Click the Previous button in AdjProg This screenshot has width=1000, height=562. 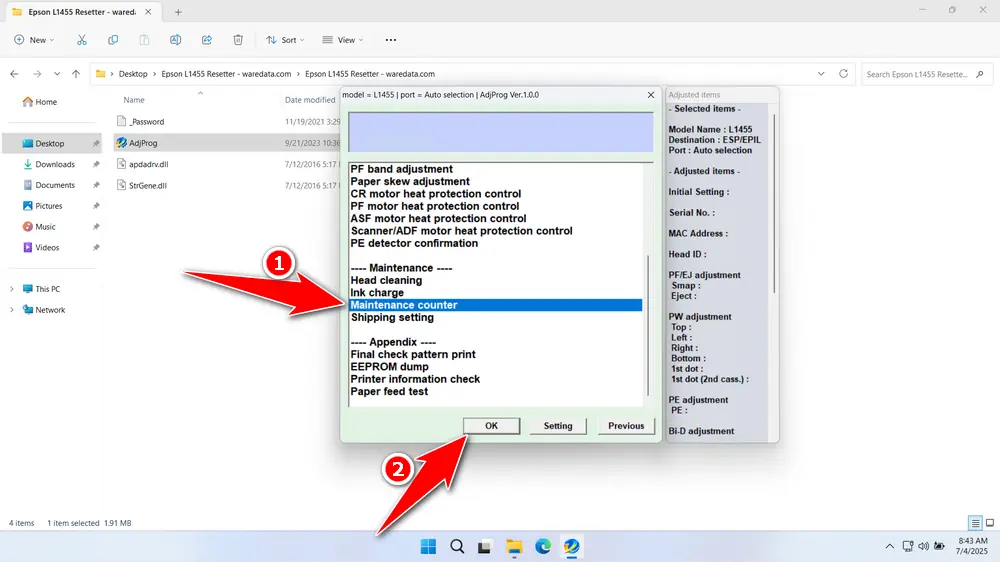click(626, 425)
